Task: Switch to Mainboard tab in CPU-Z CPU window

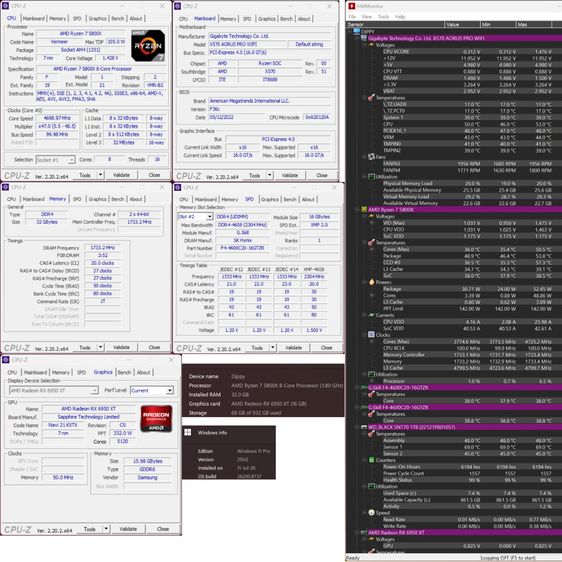Action: (34, 19)
